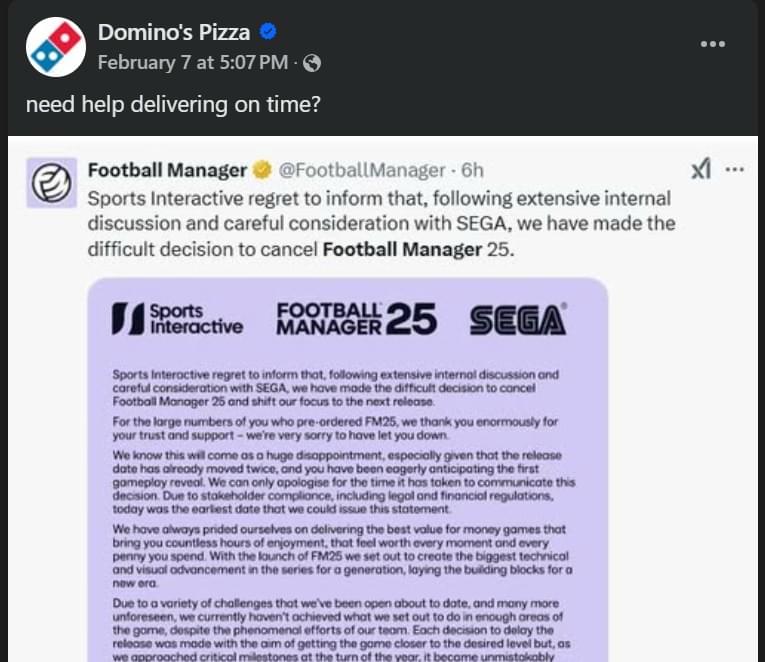Click the Football Manager account name

pyautogui.click(x=167, y=170)
